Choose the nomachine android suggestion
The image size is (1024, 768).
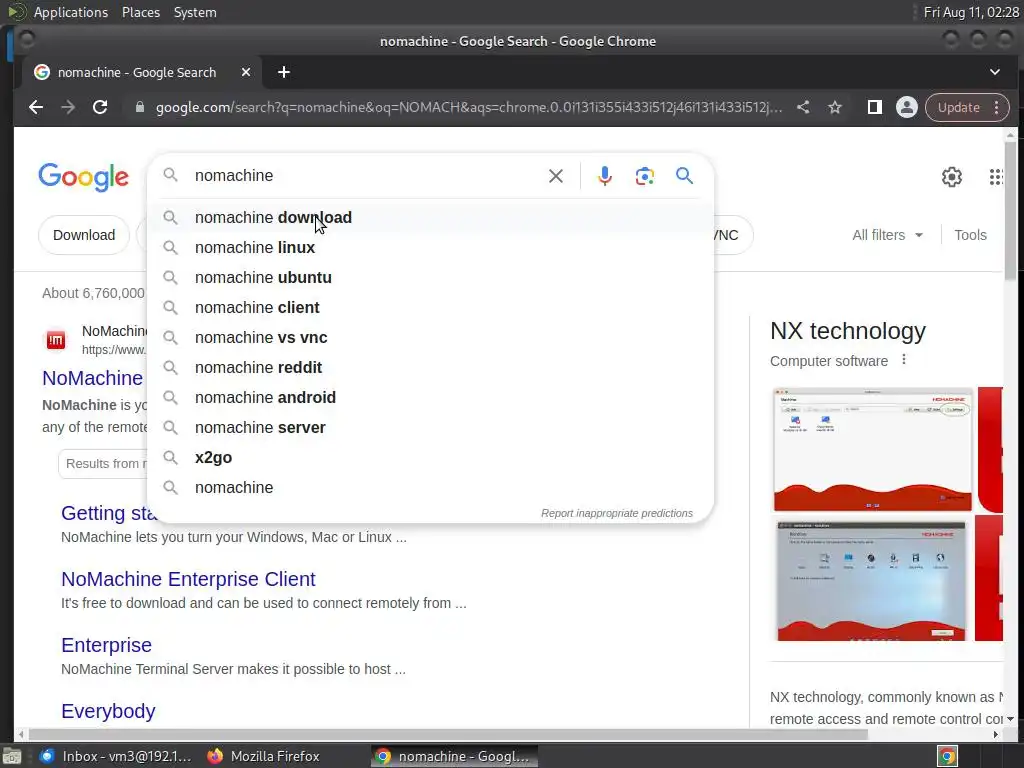[x=431, y=398]
